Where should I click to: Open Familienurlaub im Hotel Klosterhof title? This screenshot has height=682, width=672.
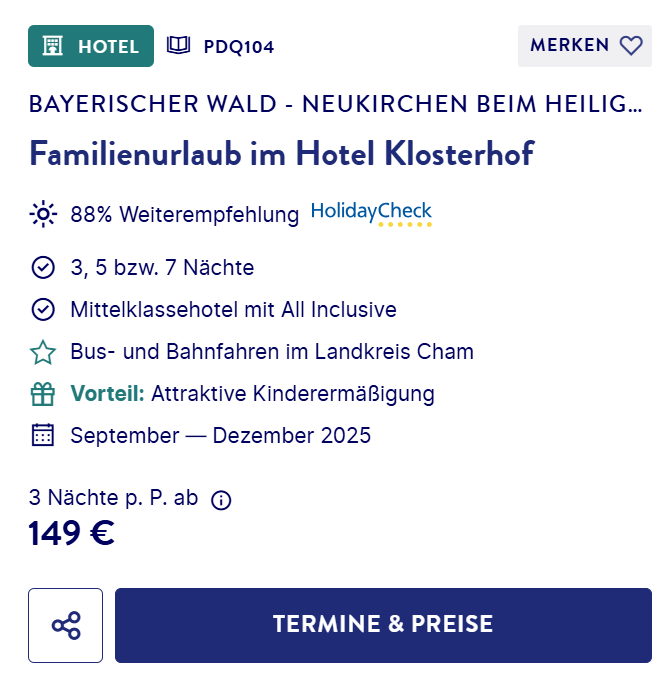pyautogui.click(x=281, y=154)
